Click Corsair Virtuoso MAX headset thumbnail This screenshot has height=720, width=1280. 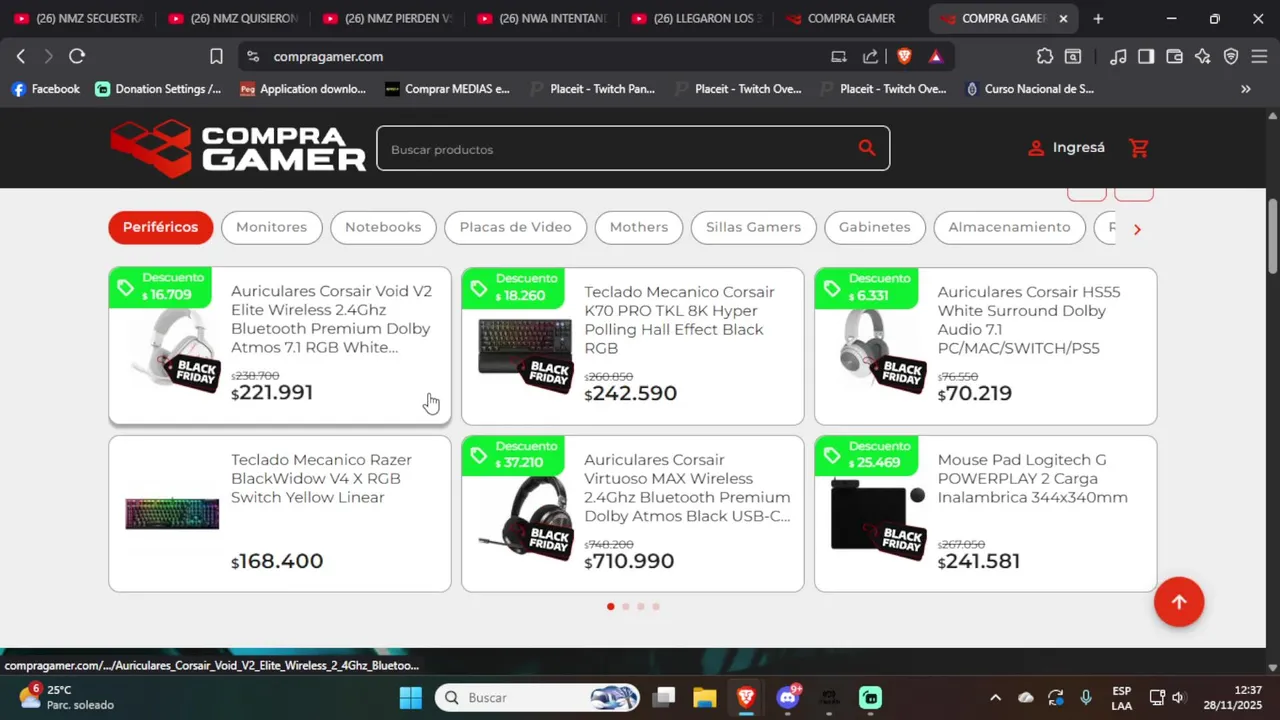point(526,518)
